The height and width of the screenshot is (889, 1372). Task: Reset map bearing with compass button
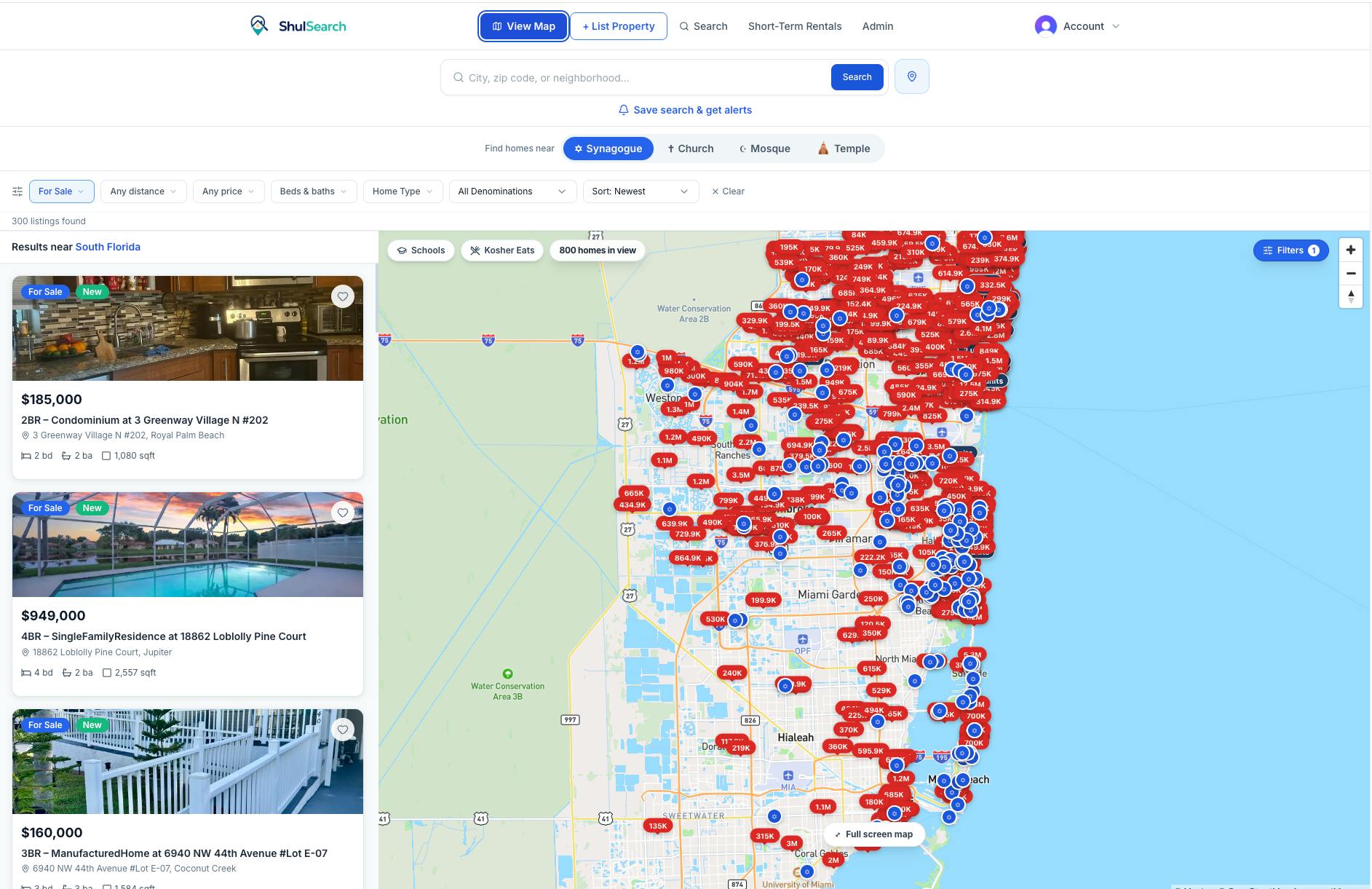click(1351, 296)
